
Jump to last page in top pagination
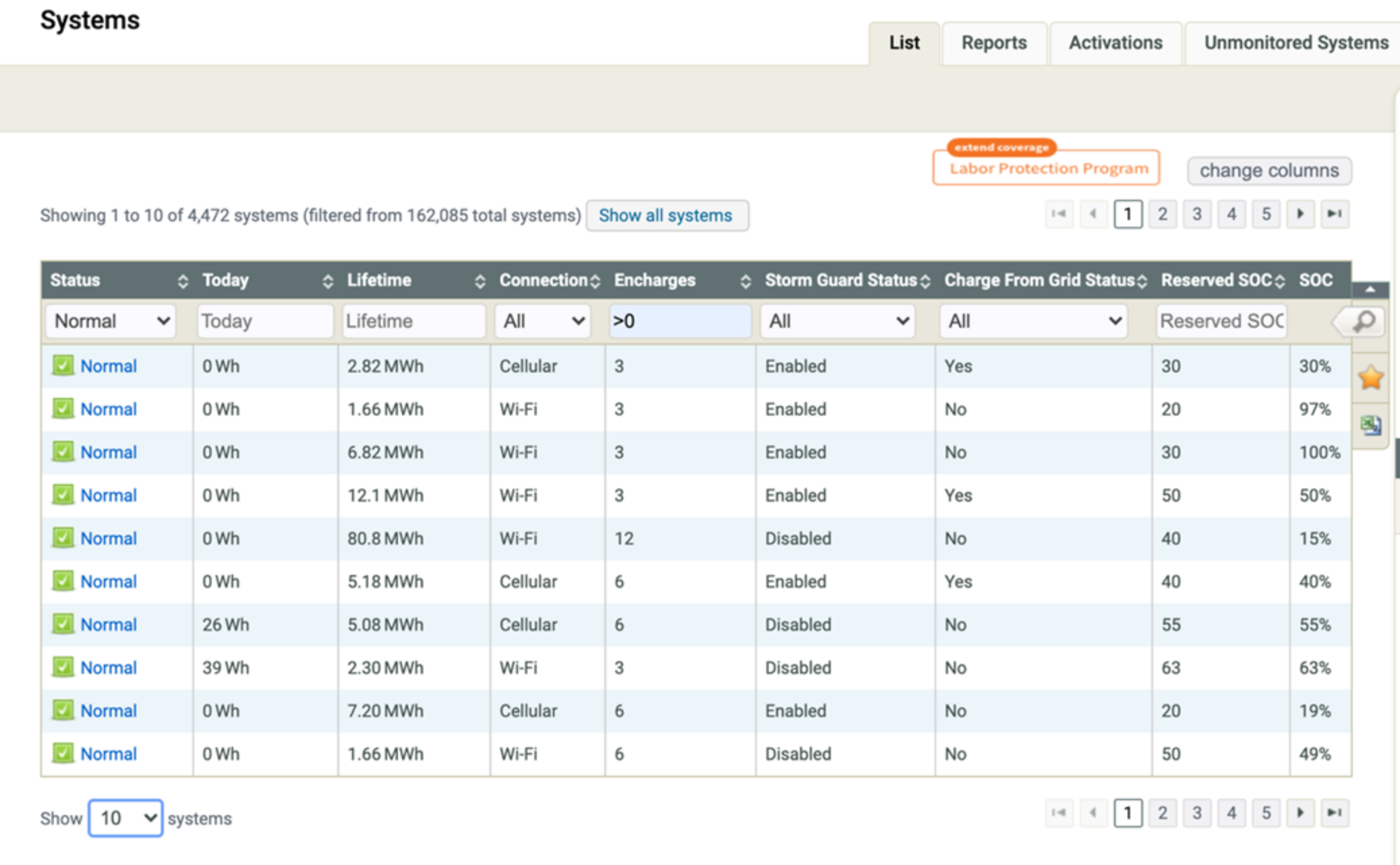(1335, 214)
